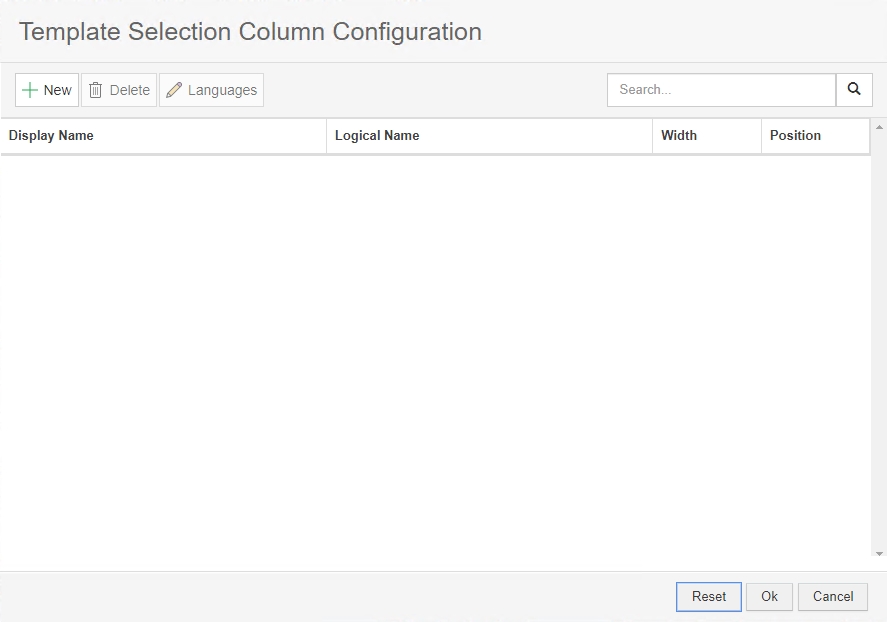Click the 'Delete' text label in toolbar
The height and width of the screenshot is (622, 887).
pyautogui.click(x=129, y=90)
